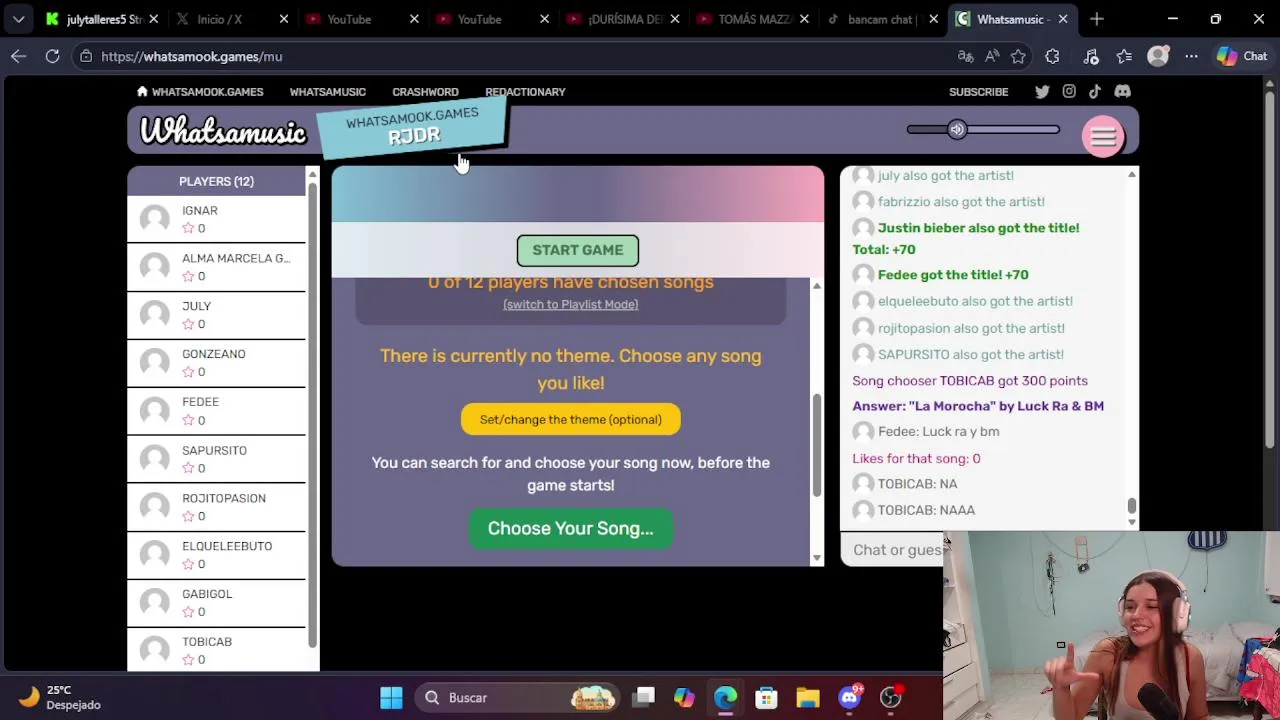The image size is (1280, 720).
Task: Open the favorites list icon
Action: tap(1124, 57)
